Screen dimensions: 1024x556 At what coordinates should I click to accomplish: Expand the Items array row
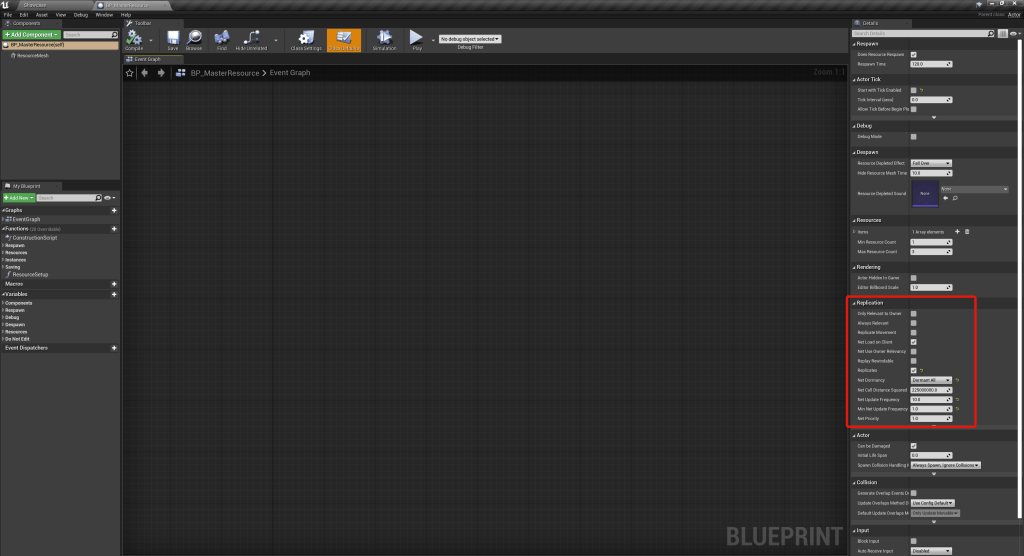(x=854, y=232)
